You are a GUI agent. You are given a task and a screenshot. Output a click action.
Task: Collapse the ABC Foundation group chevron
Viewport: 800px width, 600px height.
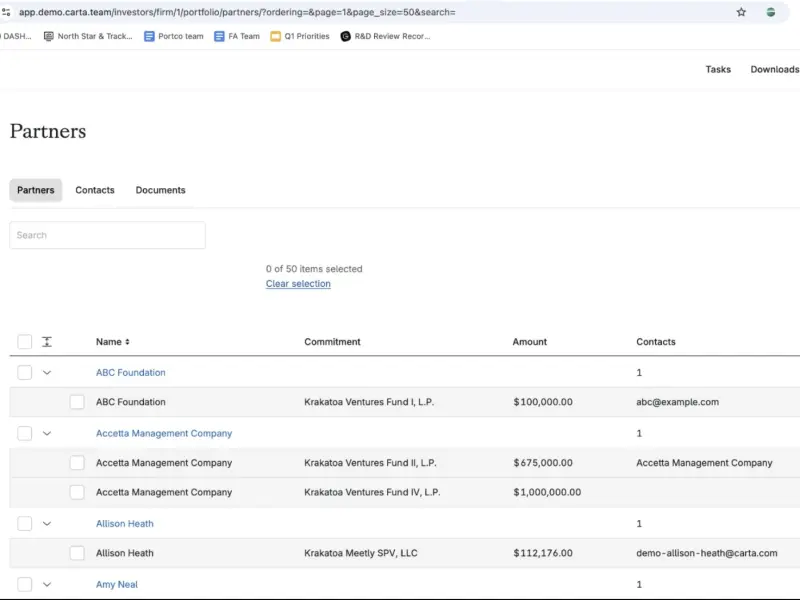[47, 372]
